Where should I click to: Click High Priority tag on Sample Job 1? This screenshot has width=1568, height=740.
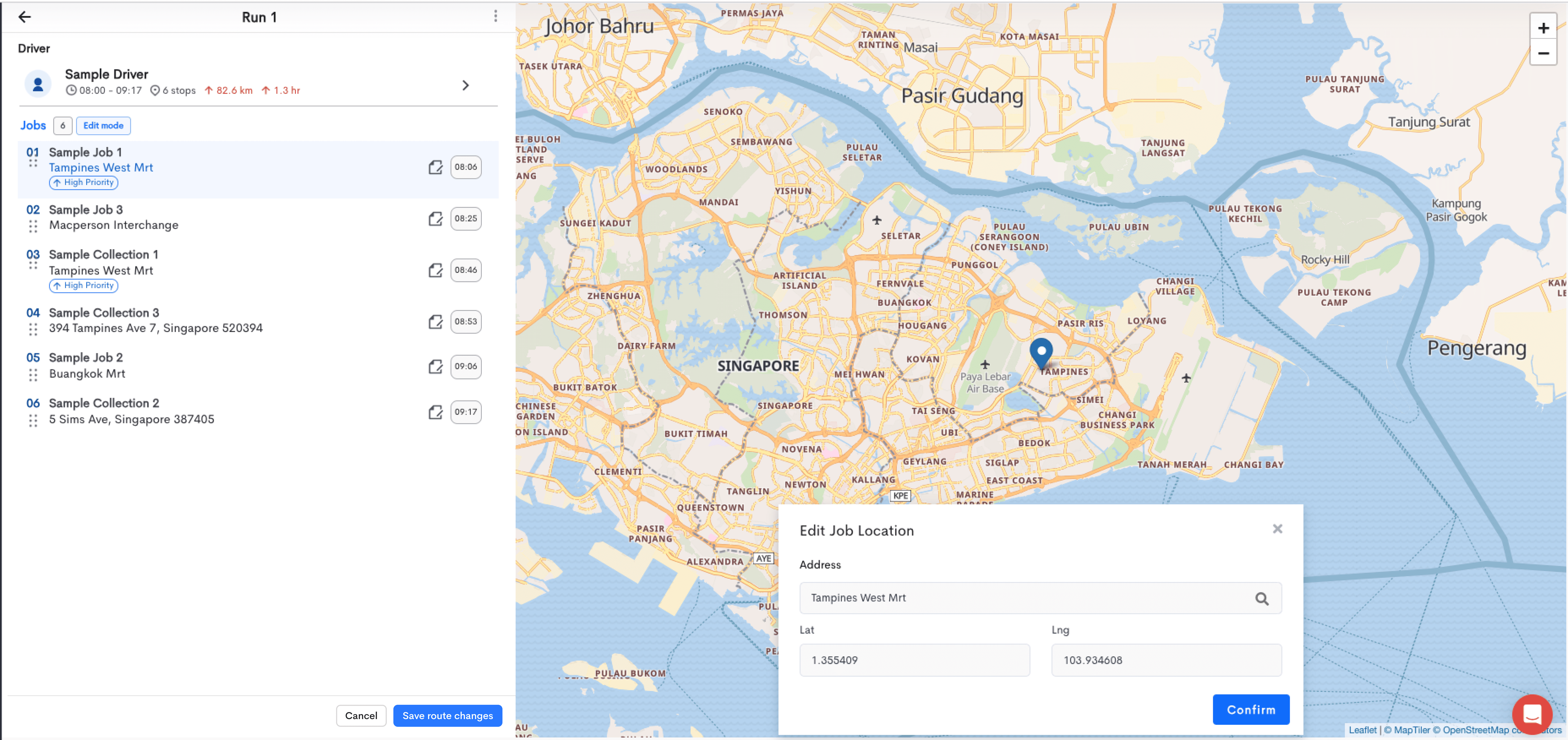click(x=84, y=183)
